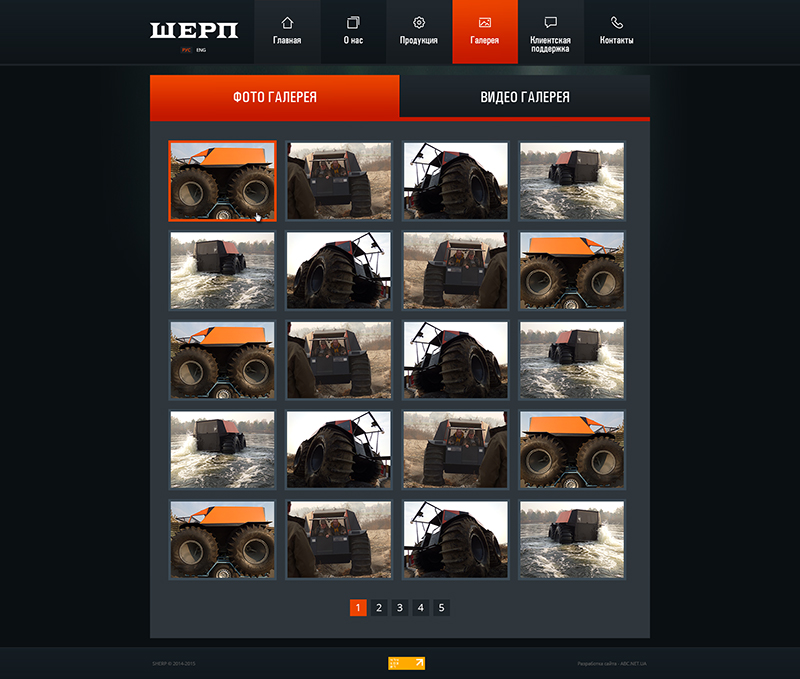The image size is (800, 679).
Task: Select the РУС language option
Action: pyautogui.click(x=186, y=49)
